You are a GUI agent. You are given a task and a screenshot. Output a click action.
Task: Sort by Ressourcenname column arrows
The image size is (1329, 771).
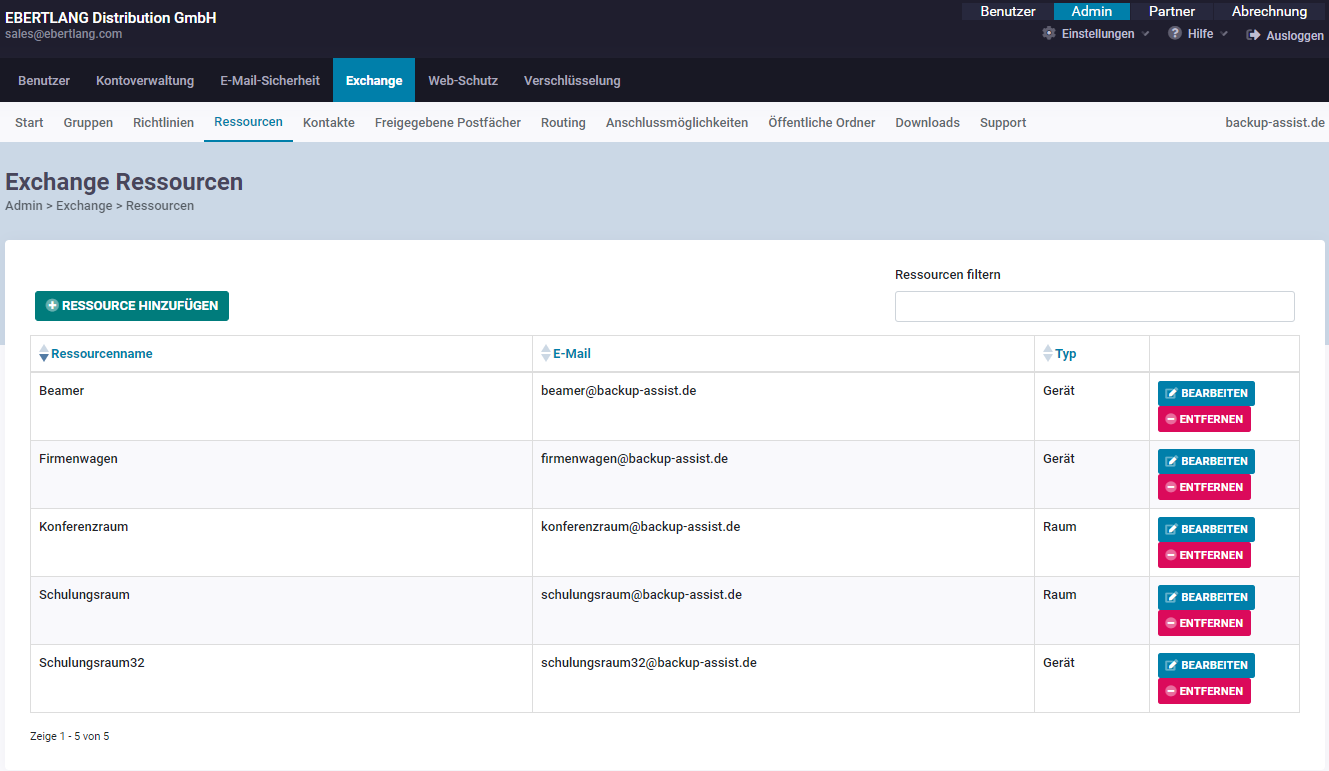(x=43, y=354)
